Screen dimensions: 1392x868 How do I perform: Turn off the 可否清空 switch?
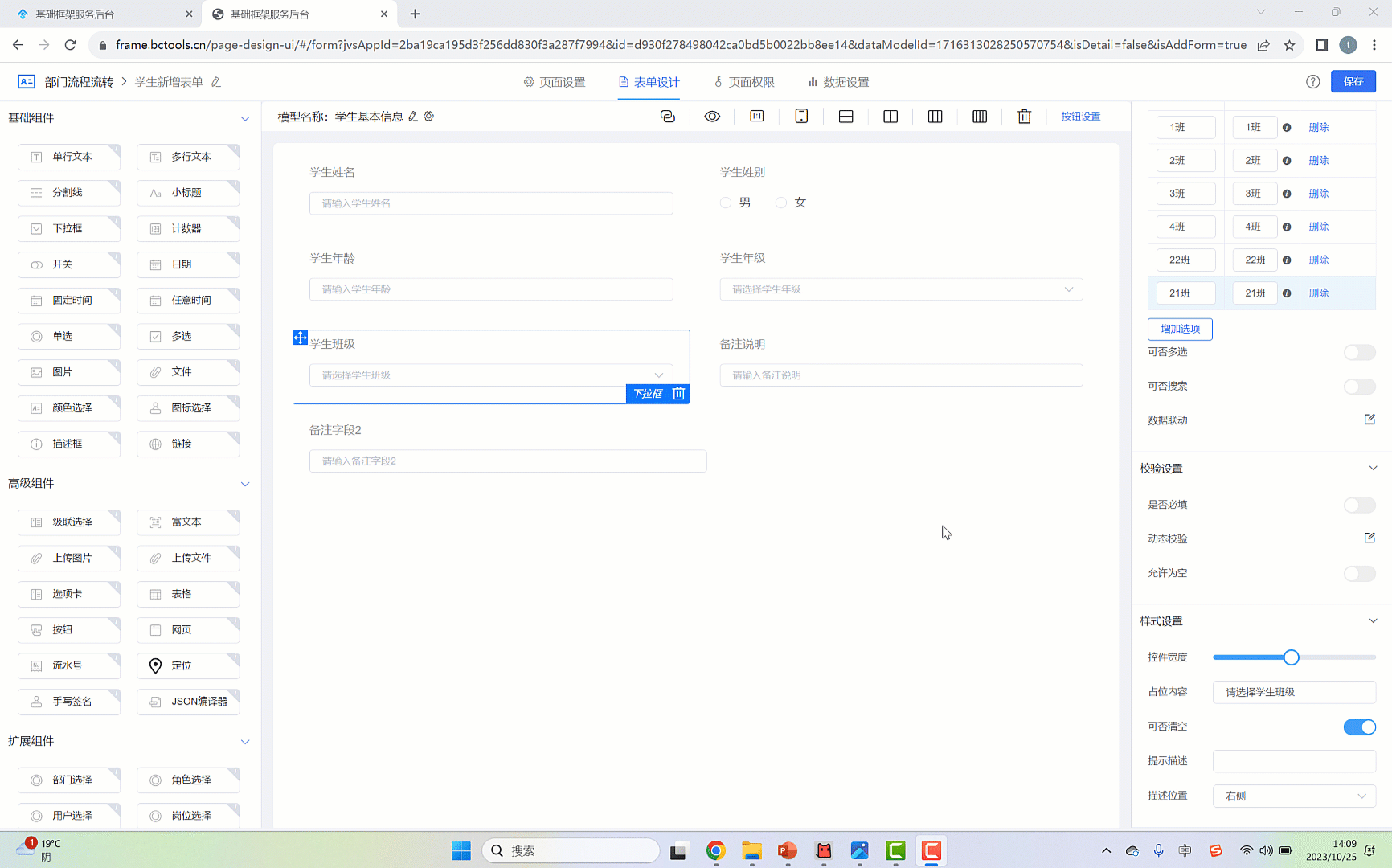1359,727
